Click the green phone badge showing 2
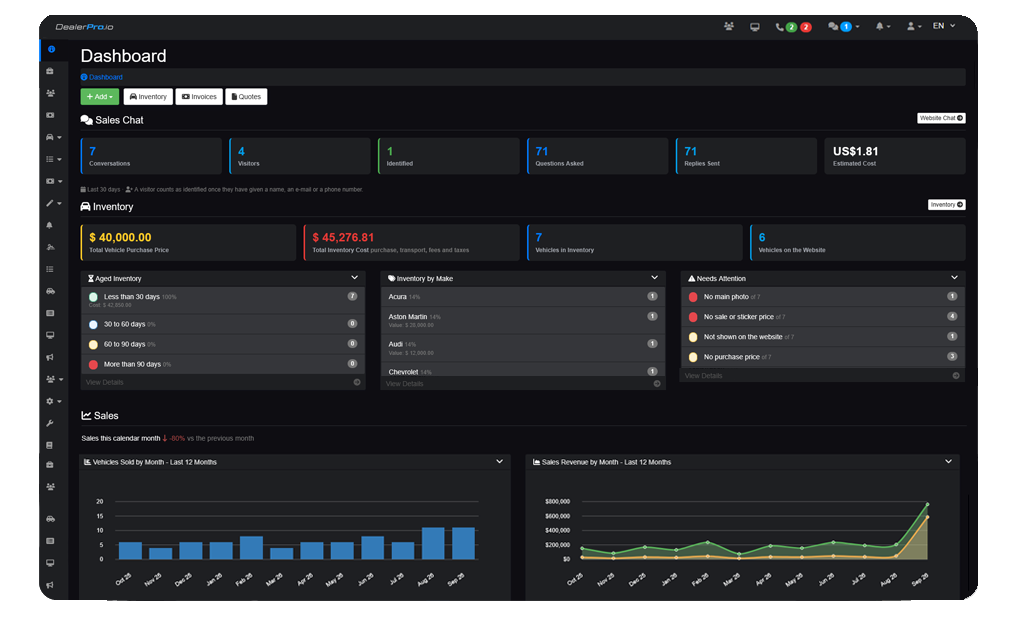Screen dimensions: 1016x635 (791, 27)
